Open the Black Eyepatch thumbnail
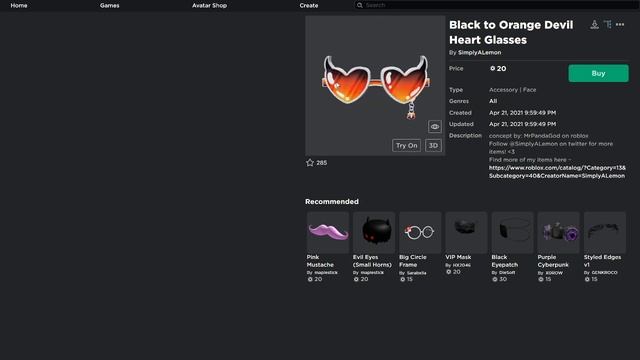Image resolution: width=640 pixels, height=360 pixels. click(x=513, y=232)
